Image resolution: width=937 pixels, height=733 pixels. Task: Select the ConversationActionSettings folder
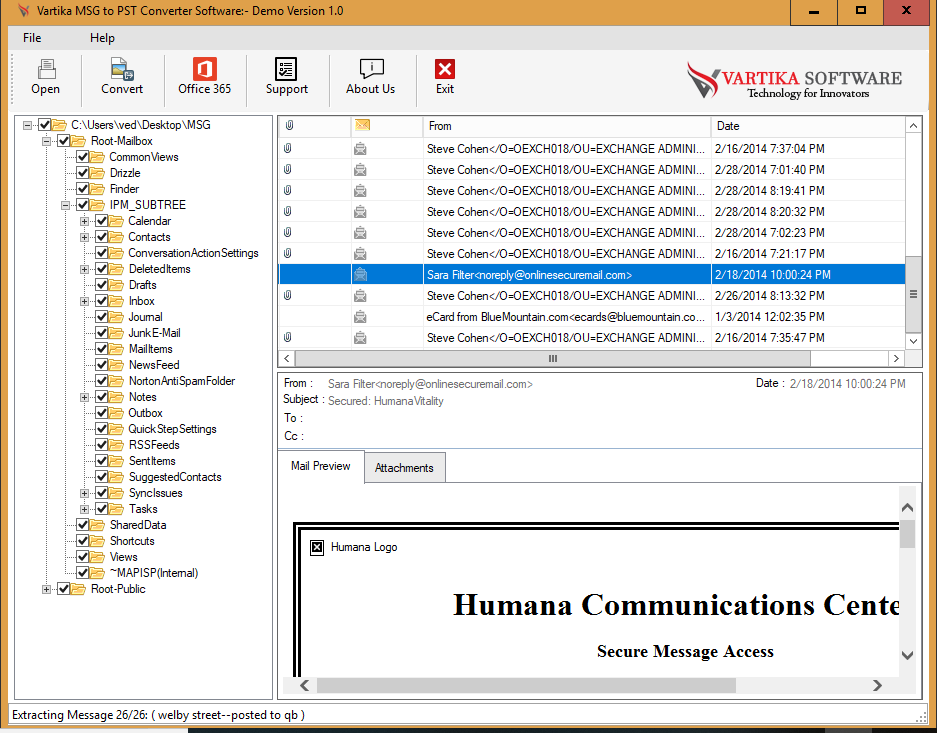click(x=193, y=253)
